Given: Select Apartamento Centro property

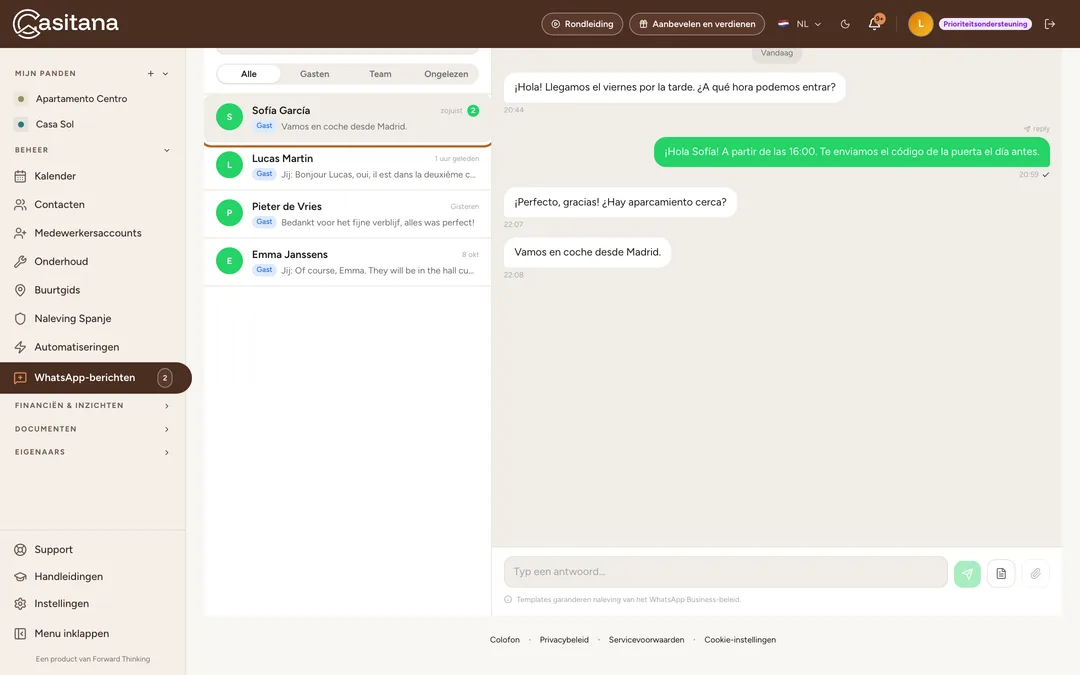Looking at the screenshot, I should (x=81, y=99).
